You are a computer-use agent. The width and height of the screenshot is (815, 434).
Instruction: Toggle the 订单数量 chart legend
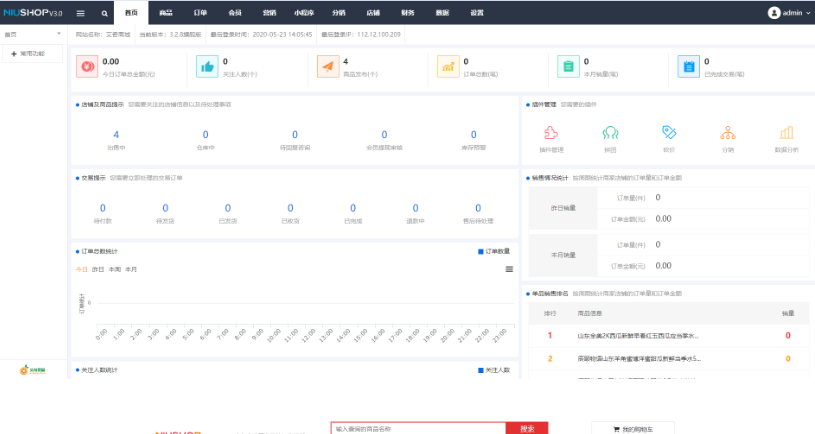pyautogui.click(x=494, y=251)
